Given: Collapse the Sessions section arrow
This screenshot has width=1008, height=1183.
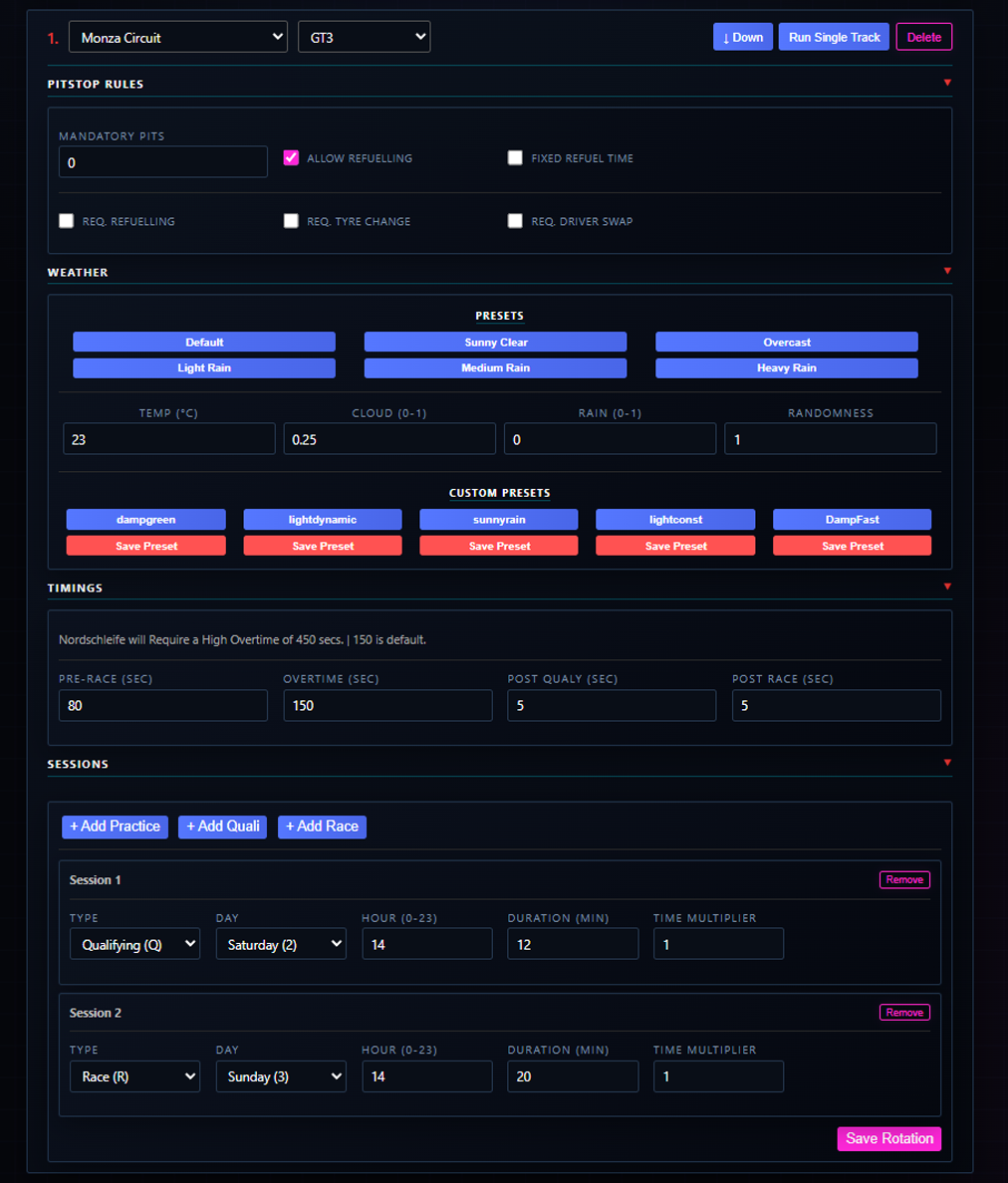Looking at the screenshot, I should point(947,763).
